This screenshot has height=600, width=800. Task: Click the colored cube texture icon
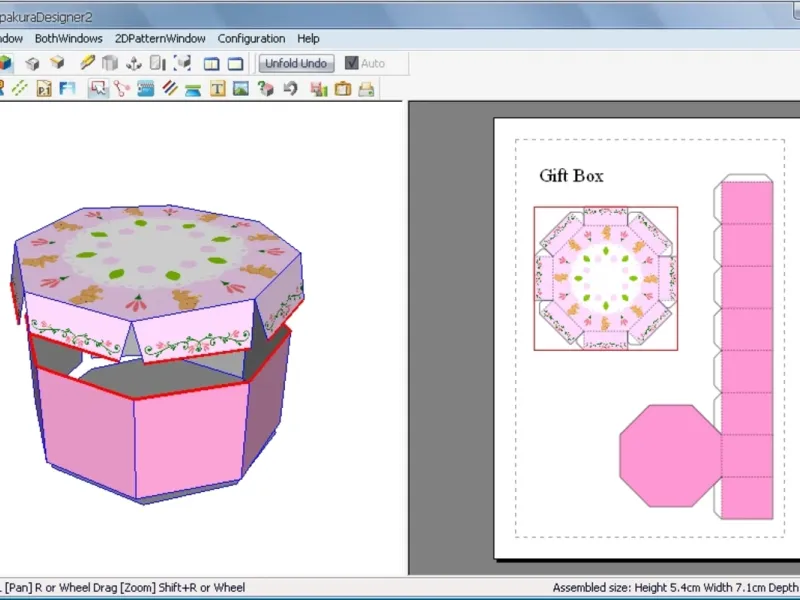click(5, 63)
